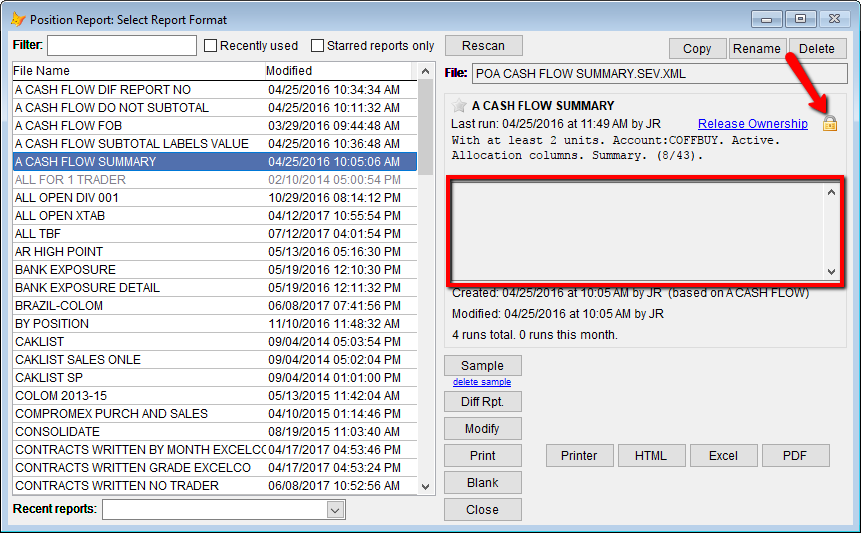Select CONSOLIDATE report

[x=215, y=432]
